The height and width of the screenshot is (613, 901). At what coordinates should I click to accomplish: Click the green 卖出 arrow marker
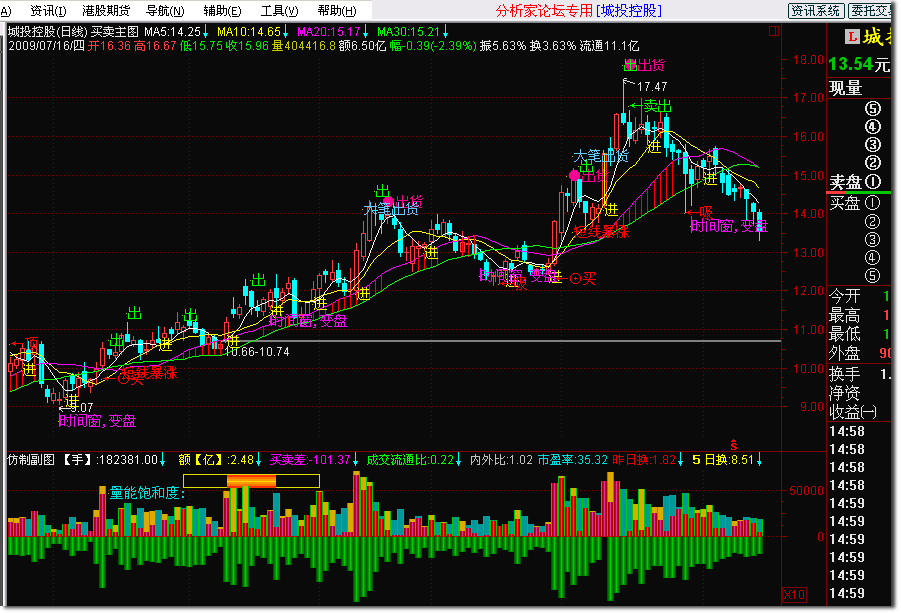650,106
